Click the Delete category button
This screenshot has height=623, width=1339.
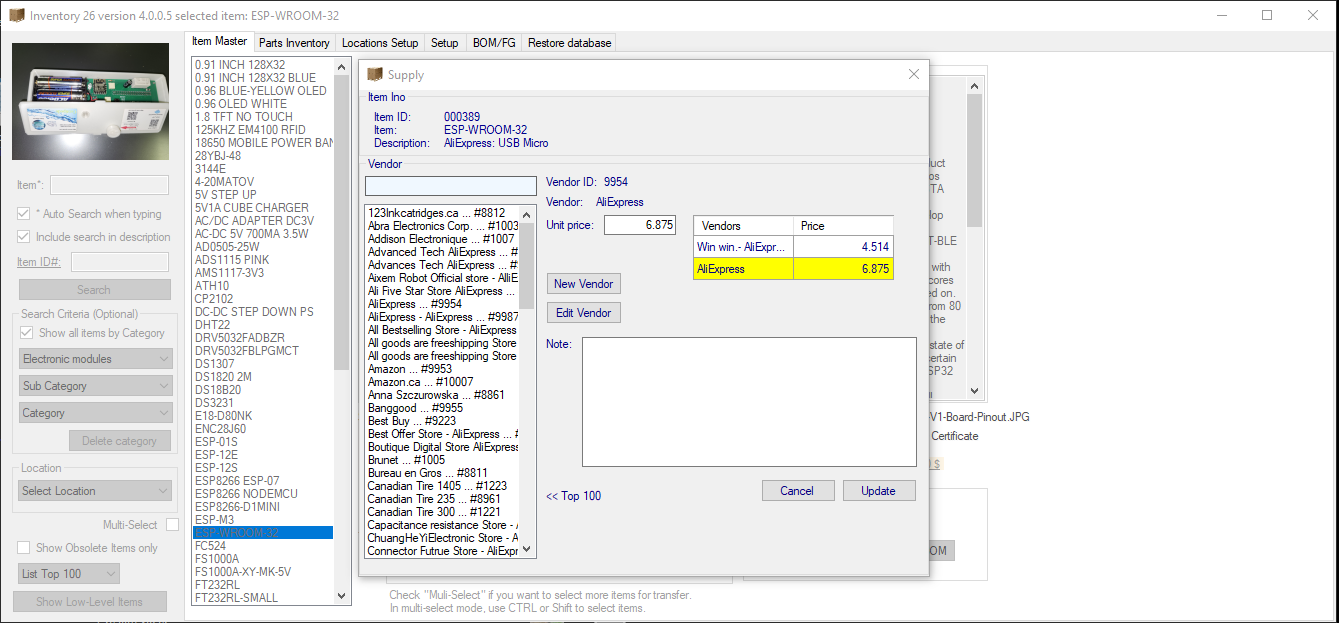point(119,441)
